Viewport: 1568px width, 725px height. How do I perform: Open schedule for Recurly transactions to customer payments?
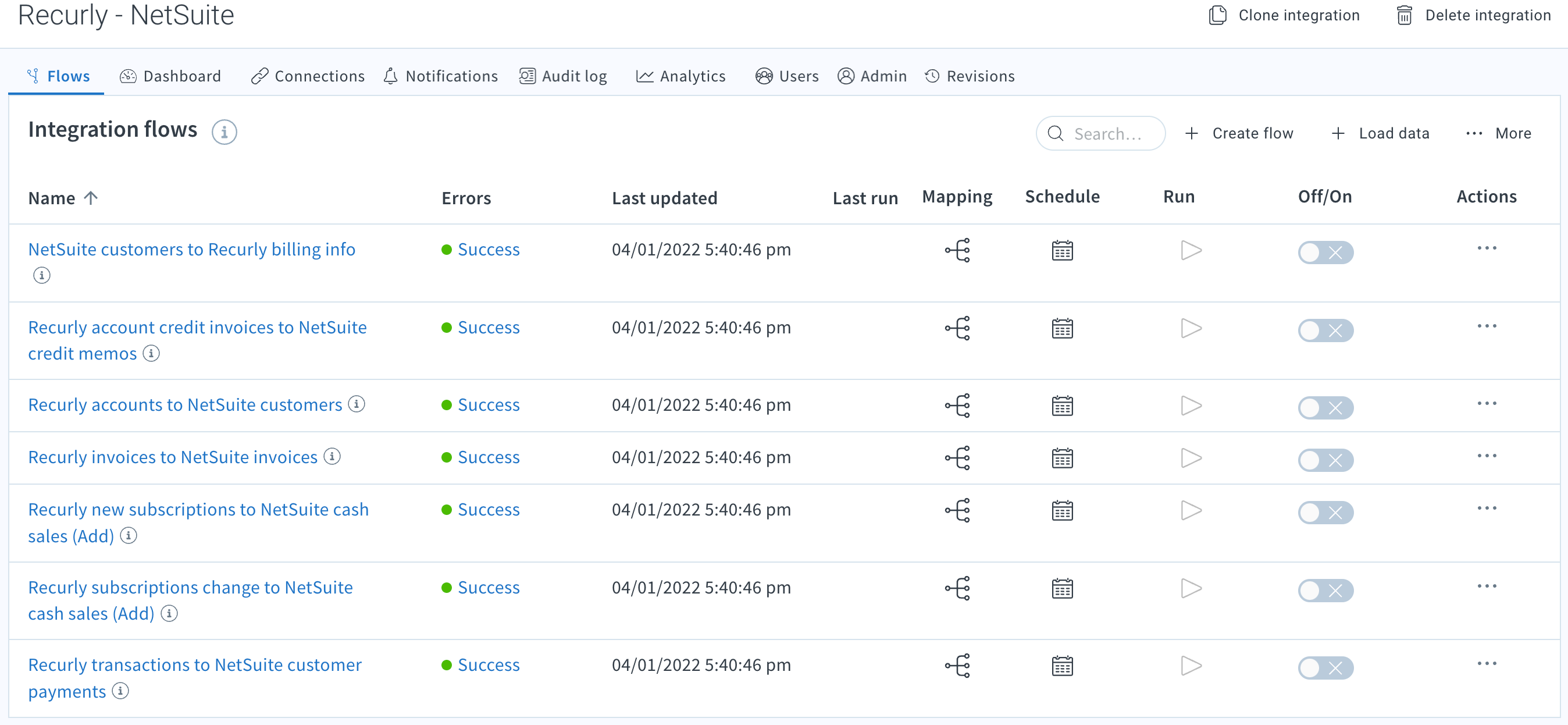click(x=1062, y=665)
